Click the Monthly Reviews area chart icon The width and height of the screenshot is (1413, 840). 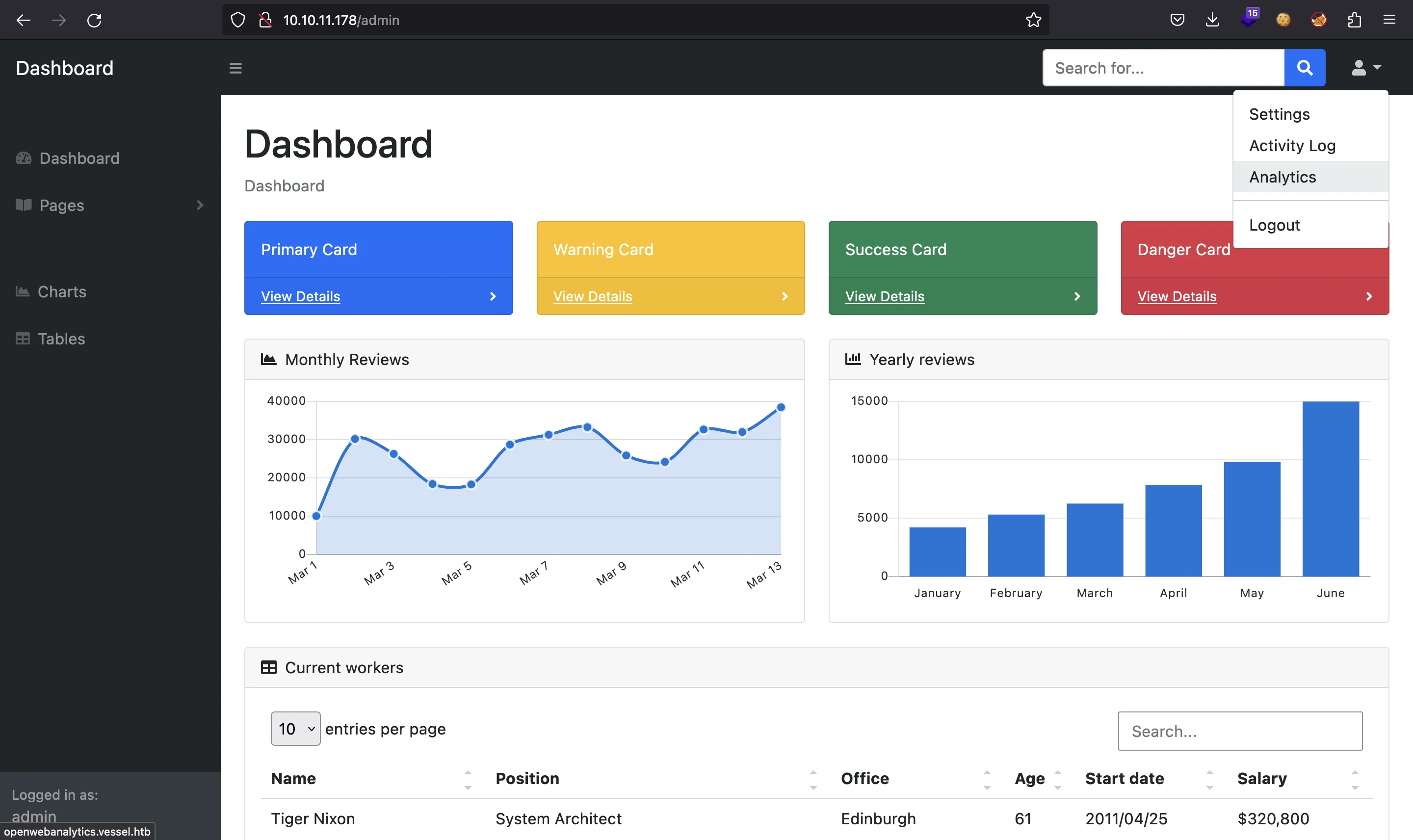point(268,360)
